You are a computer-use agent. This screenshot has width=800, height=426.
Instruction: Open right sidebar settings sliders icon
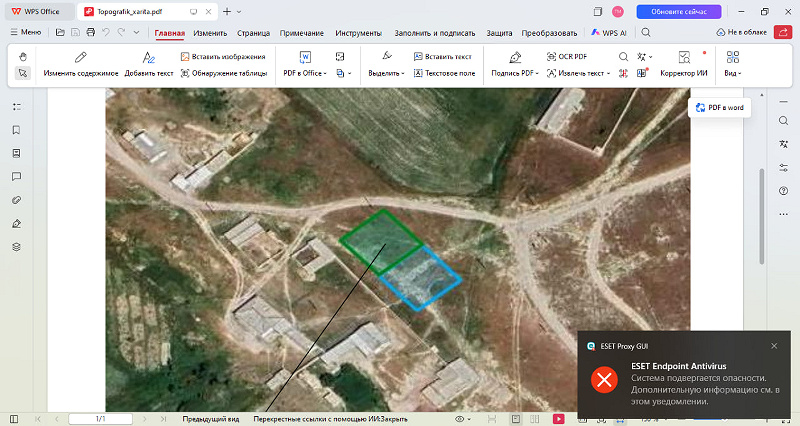click(783, 167)
